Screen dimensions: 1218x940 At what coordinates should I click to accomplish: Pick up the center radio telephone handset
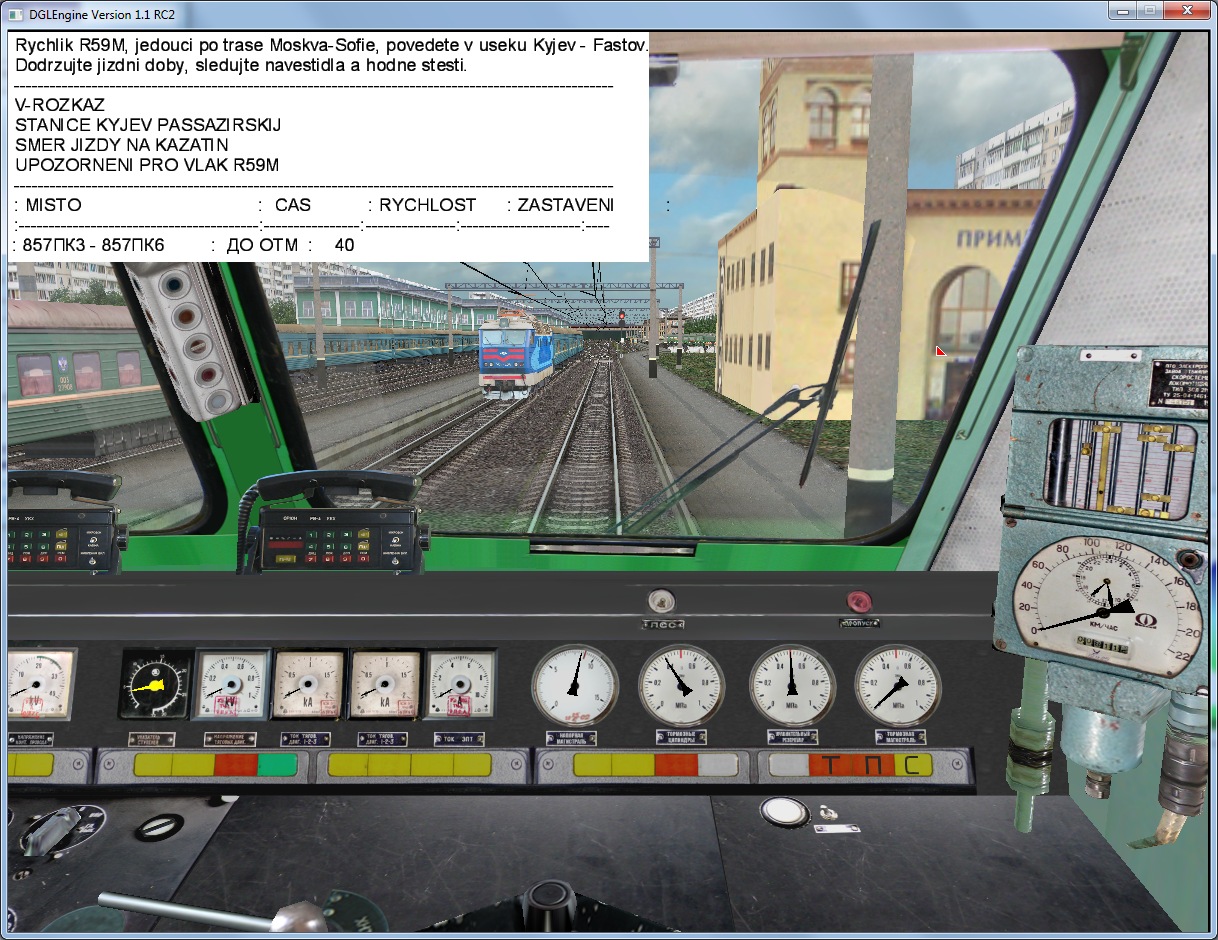(x=337, y=486)
